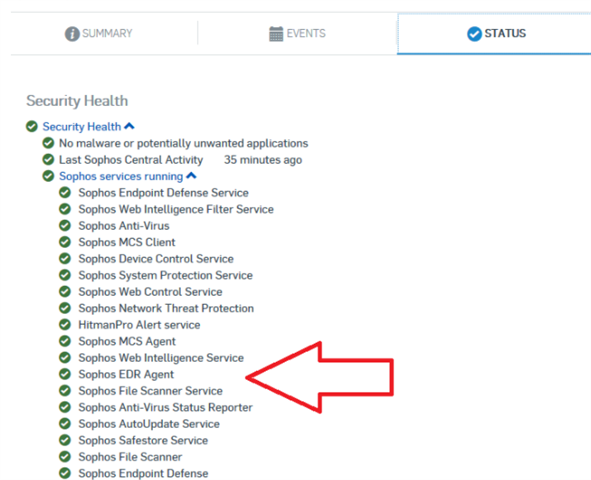Click green check beside Sophos Anti-Virus
Screen dimensions: 591x480
click(x=65, y=225)
